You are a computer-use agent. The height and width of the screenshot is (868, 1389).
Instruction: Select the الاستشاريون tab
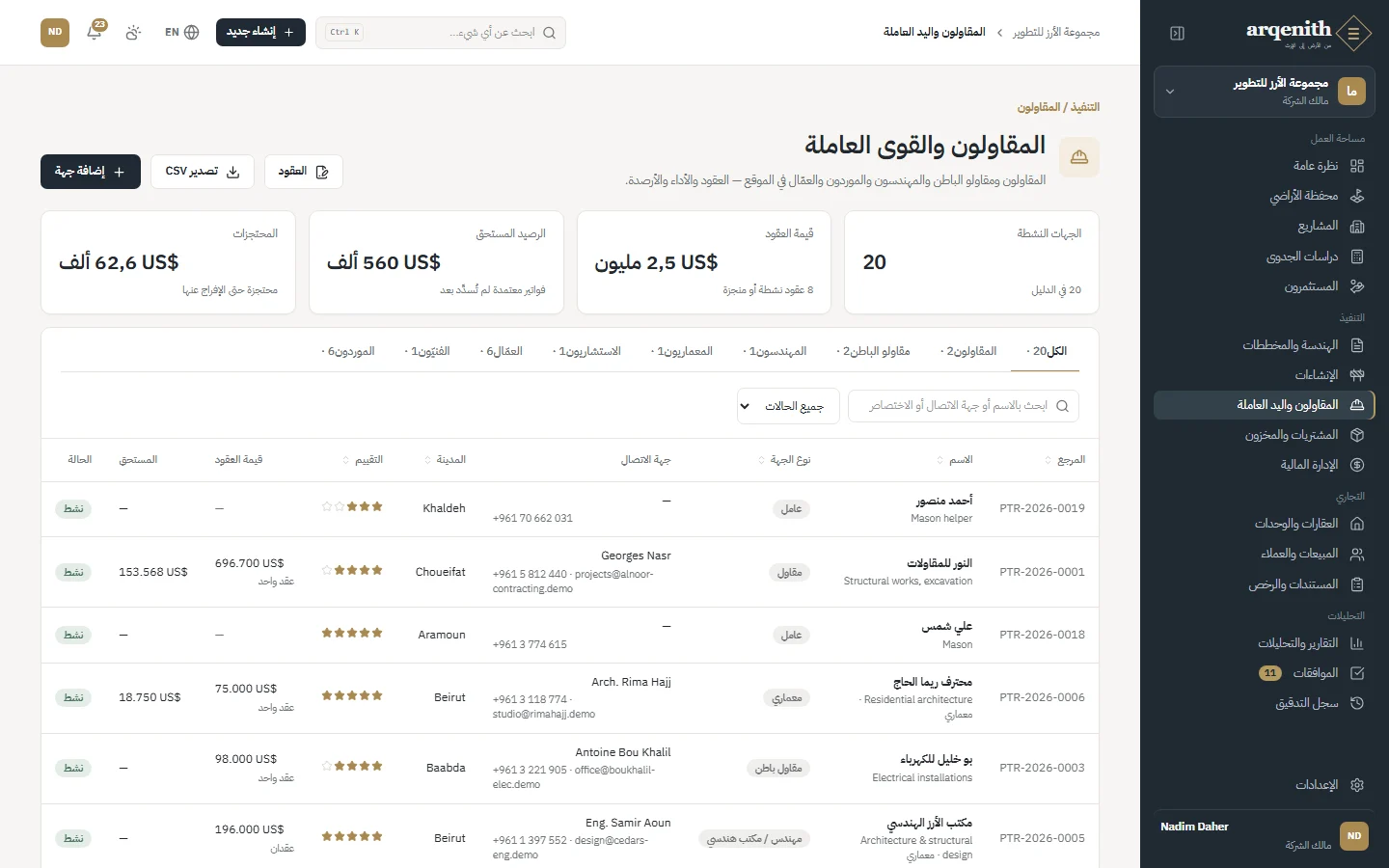click(586, 352)
